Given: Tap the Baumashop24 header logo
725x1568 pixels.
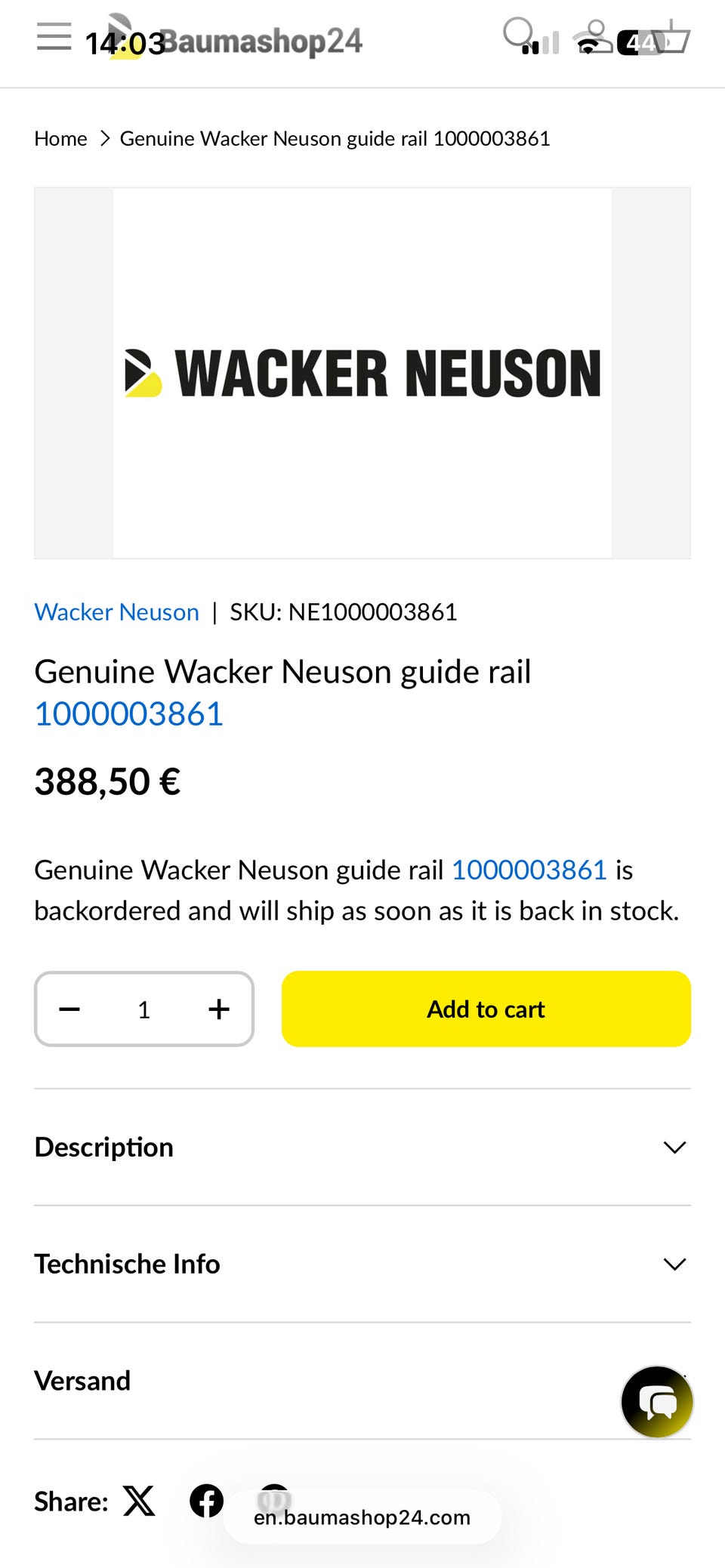Looking at the screenshot, I should tap(249, 41).
